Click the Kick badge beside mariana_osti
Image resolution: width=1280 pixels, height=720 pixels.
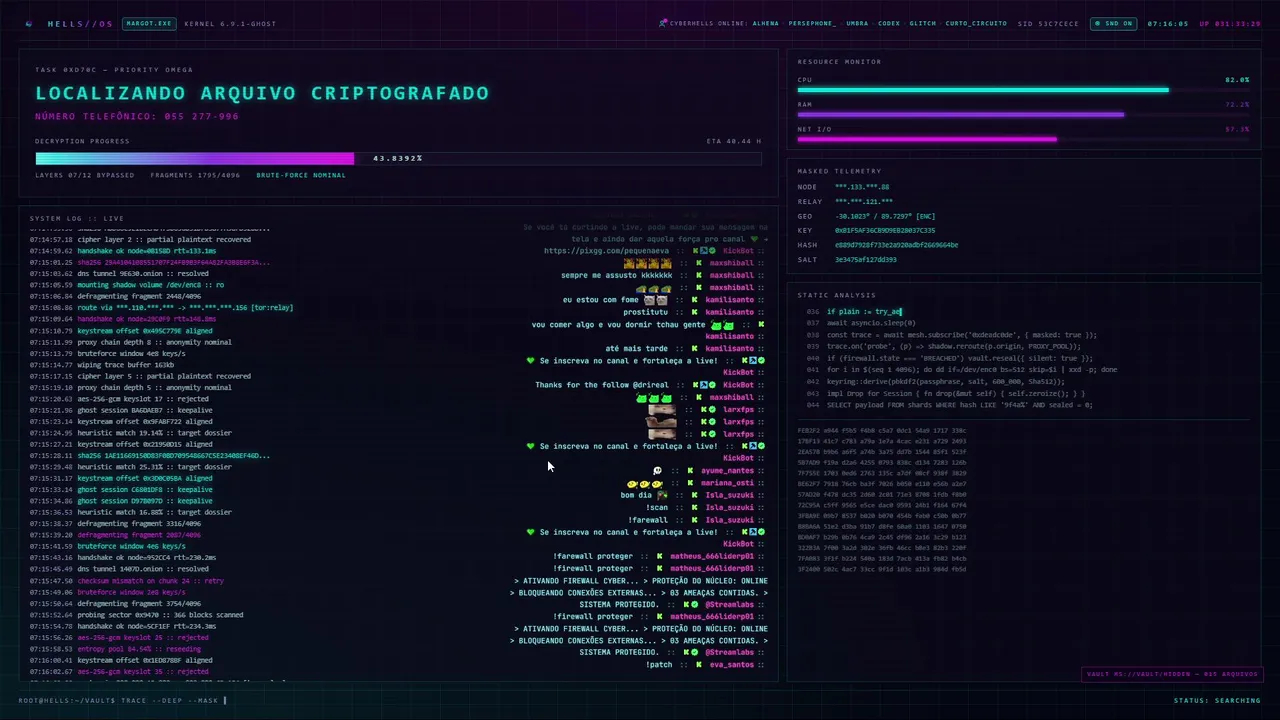click(x=691, y=483)
